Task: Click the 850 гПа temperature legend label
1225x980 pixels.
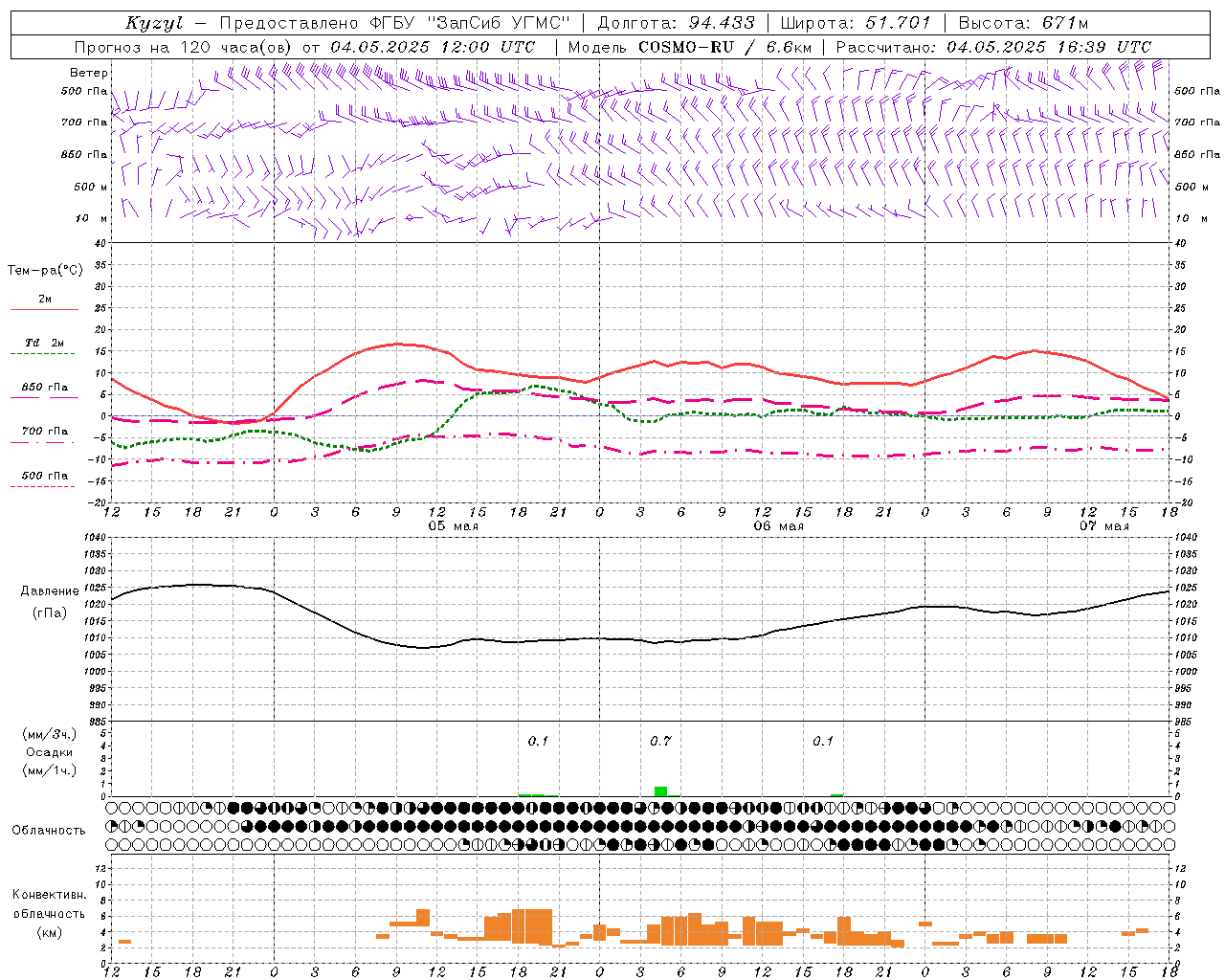Action: [45, 388]
